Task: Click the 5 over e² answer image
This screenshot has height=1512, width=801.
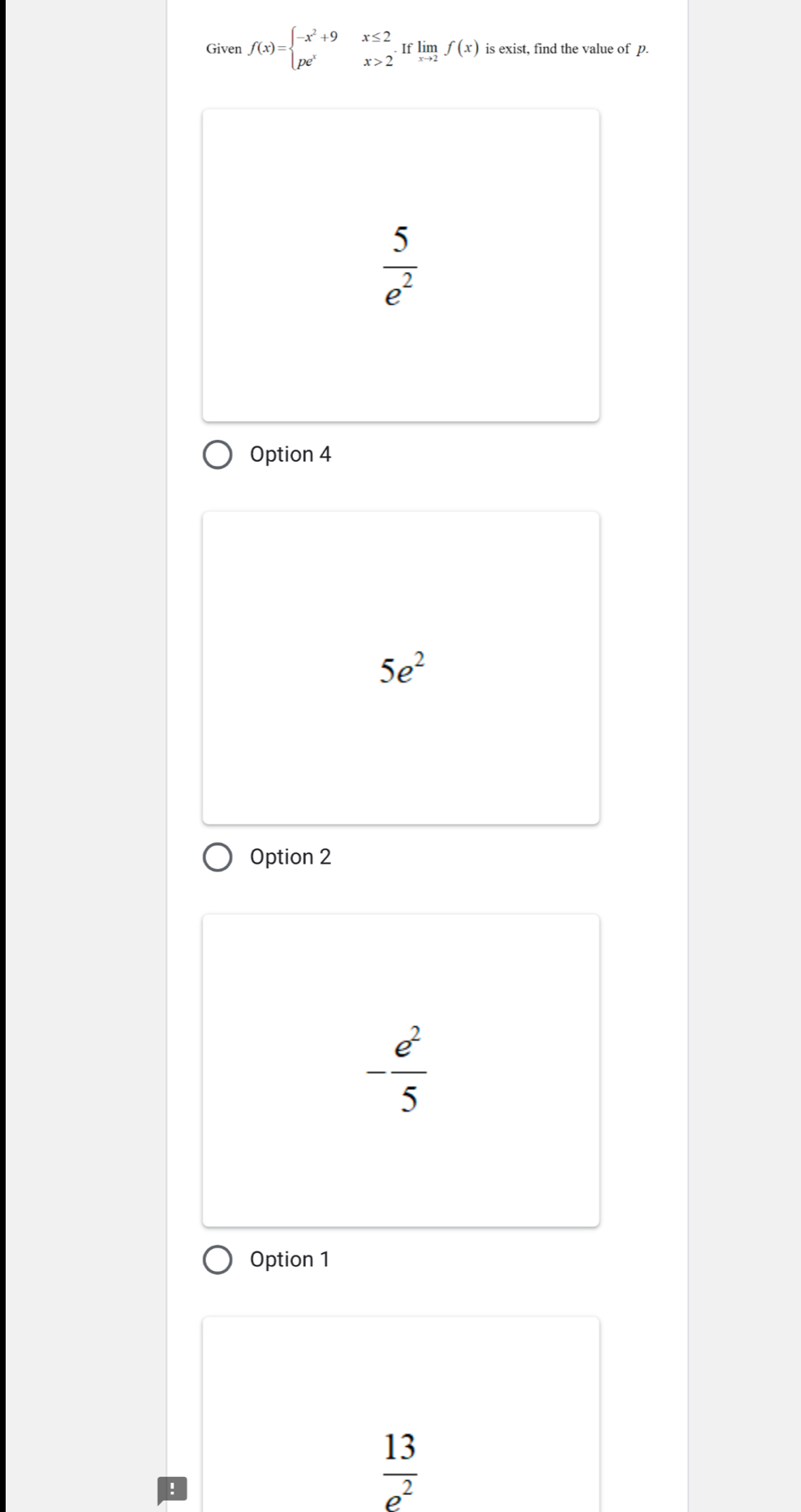Action: (401, 265)
